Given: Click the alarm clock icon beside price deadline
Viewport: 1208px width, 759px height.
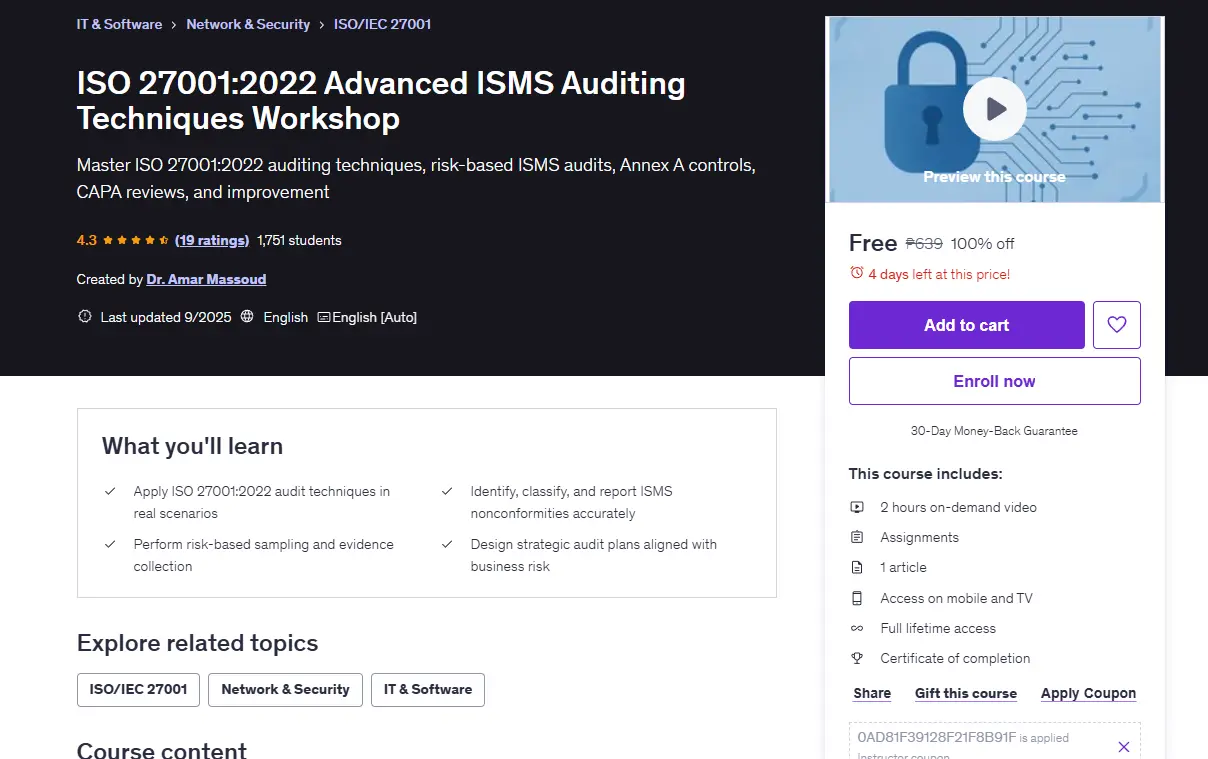Looking at the screenshot, I should (856, 273).
